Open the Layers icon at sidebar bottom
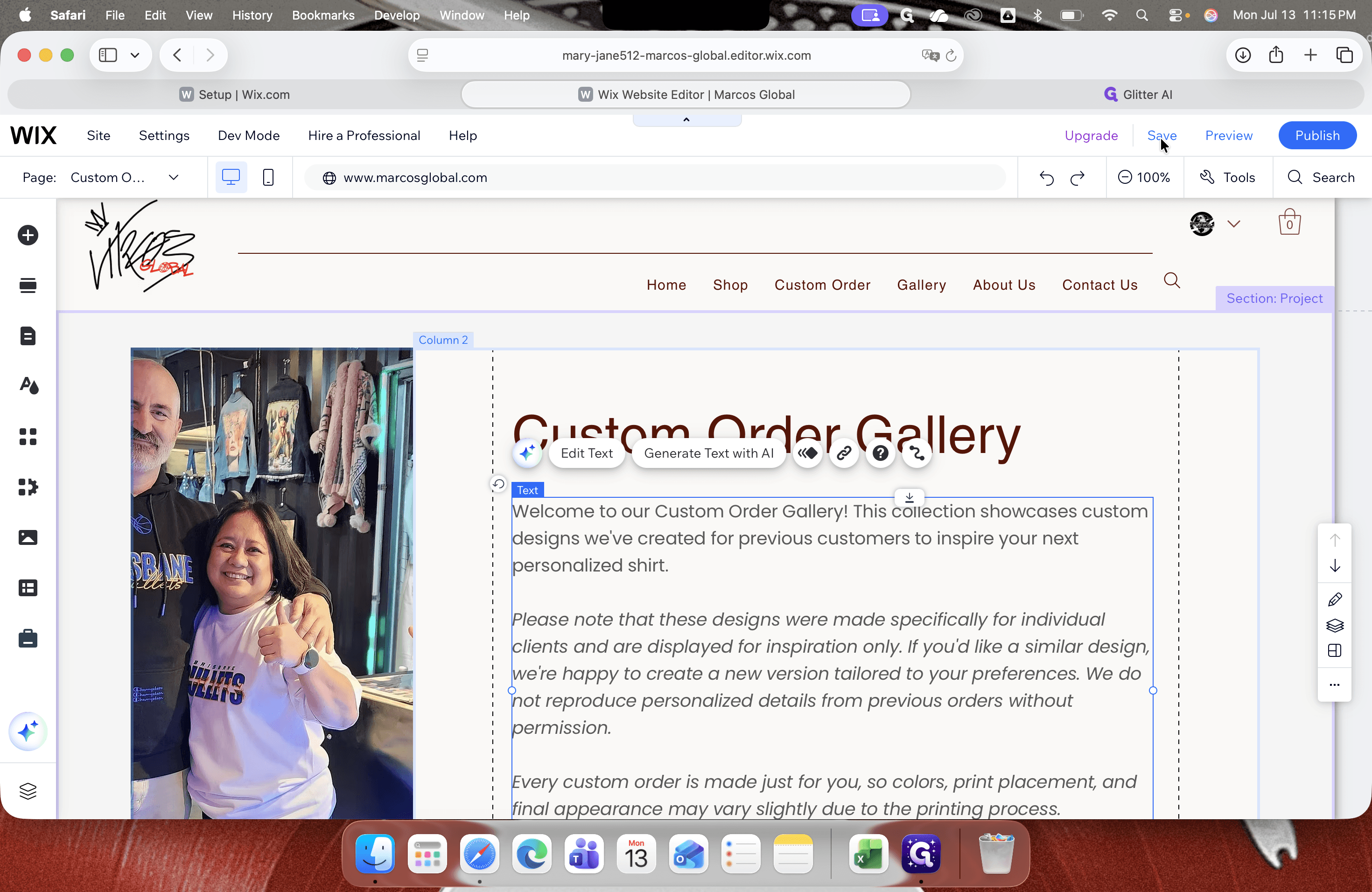Viewport: 1372px width, 892px height. [28, 791]
